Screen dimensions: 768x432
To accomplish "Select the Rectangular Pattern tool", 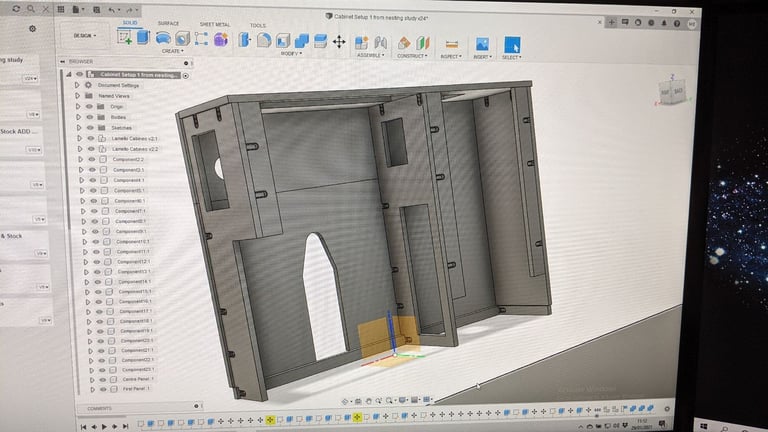I will click(x=201, y=39).
